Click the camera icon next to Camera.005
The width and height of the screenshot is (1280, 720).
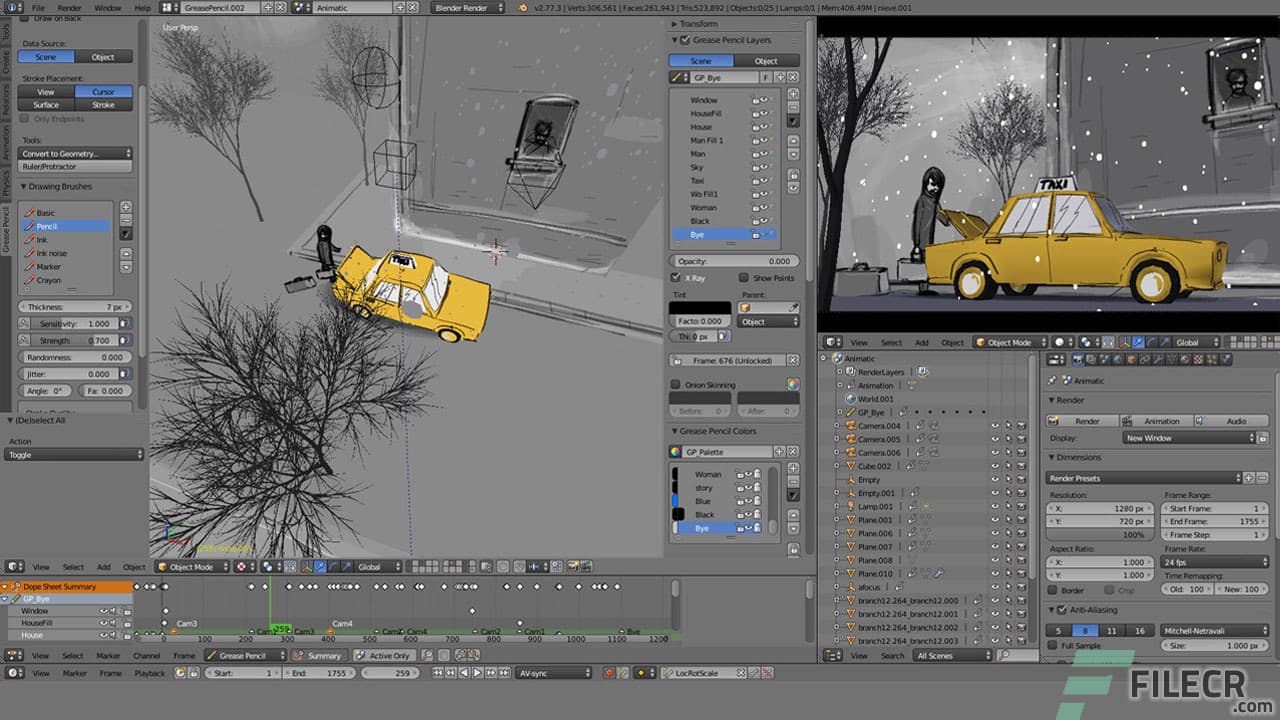(x=851, y=438)
